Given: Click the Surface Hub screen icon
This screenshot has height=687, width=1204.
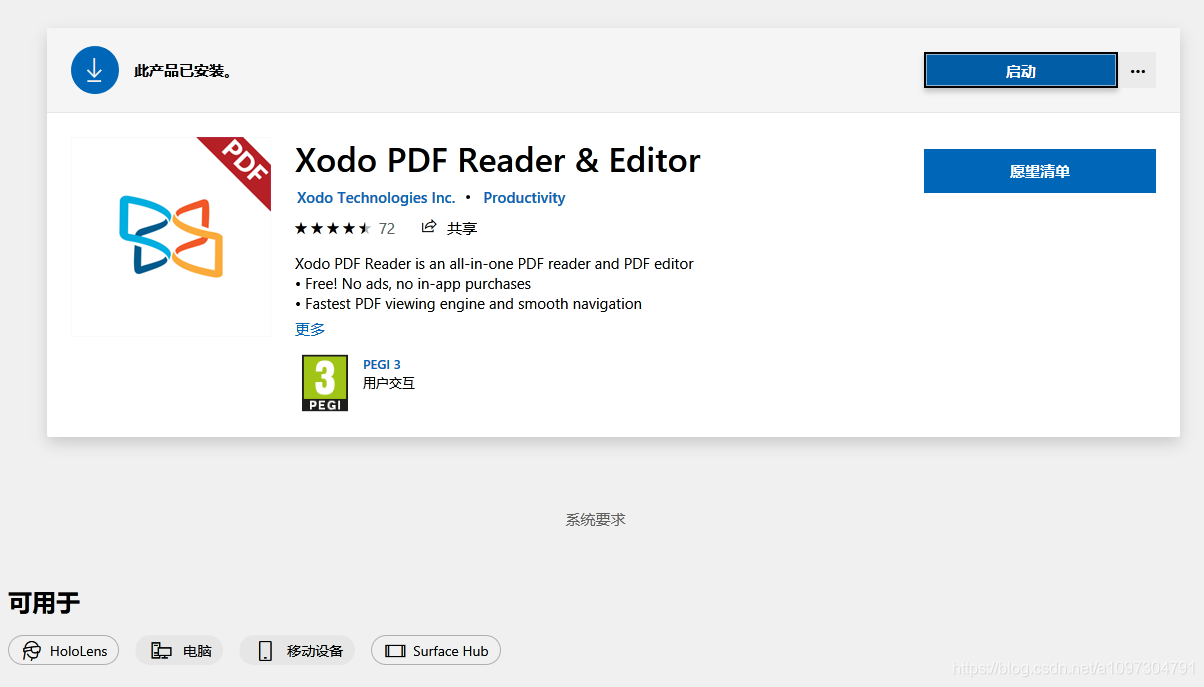Looking at the screenshot, I should tap(395, 651).
